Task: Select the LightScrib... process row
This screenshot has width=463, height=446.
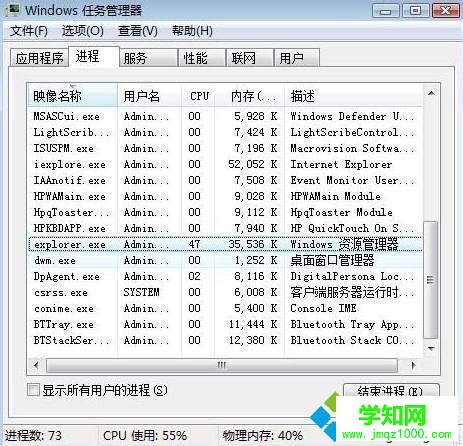Action: point(225,132)
